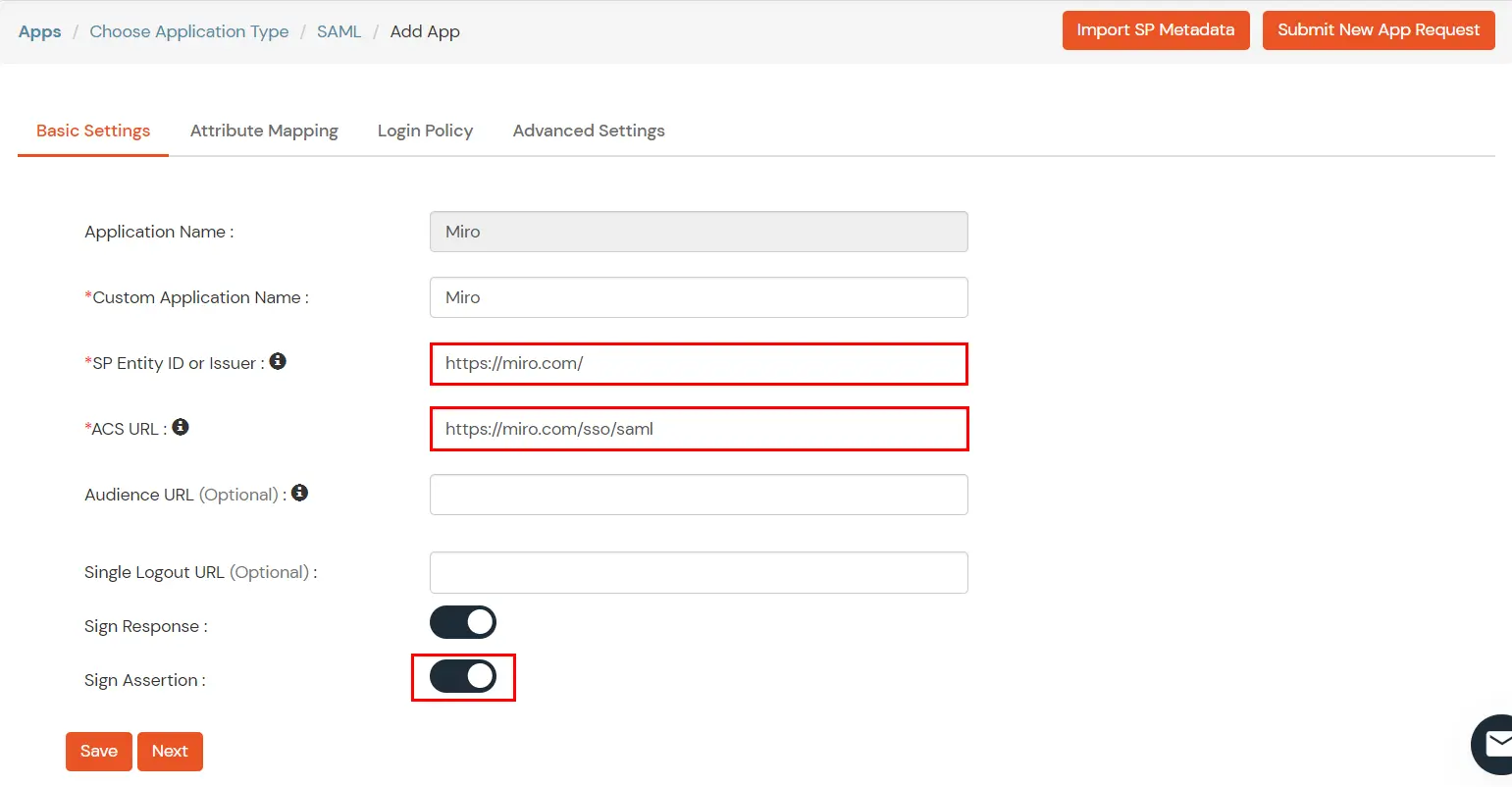Click the Single Logout URL field
Screen dimensions: 1512x787
[x=699, y=572]
